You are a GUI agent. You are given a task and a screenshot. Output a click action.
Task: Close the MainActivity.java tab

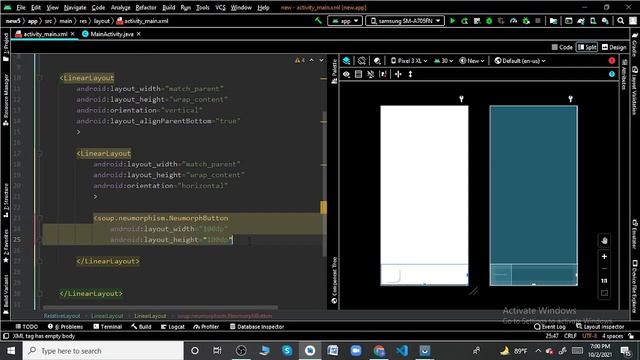click(x=139, y=34)
